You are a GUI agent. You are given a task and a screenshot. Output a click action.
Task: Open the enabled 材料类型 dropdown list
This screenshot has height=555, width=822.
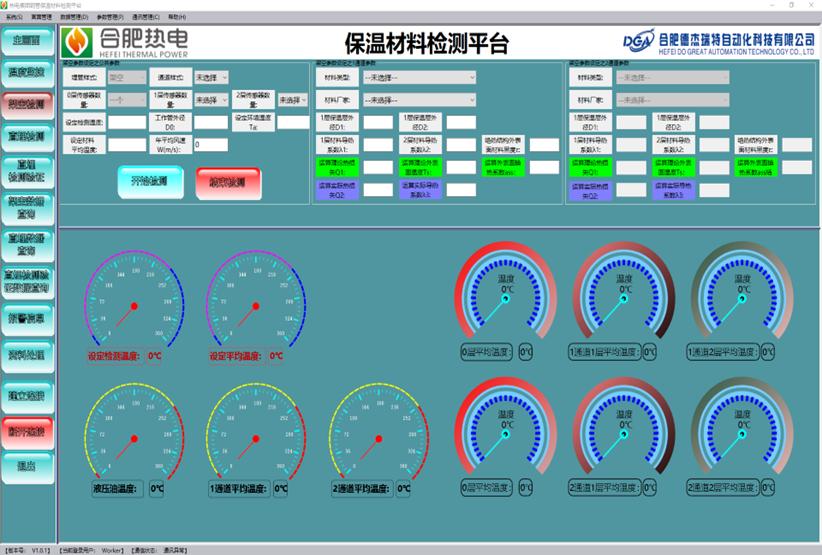[x=419, y=77]
